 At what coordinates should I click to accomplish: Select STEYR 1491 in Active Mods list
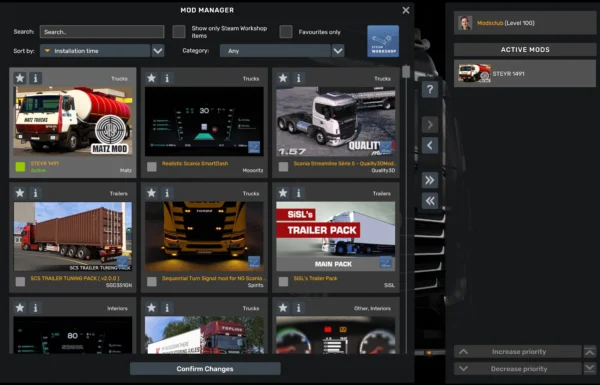tap(525, 73)
